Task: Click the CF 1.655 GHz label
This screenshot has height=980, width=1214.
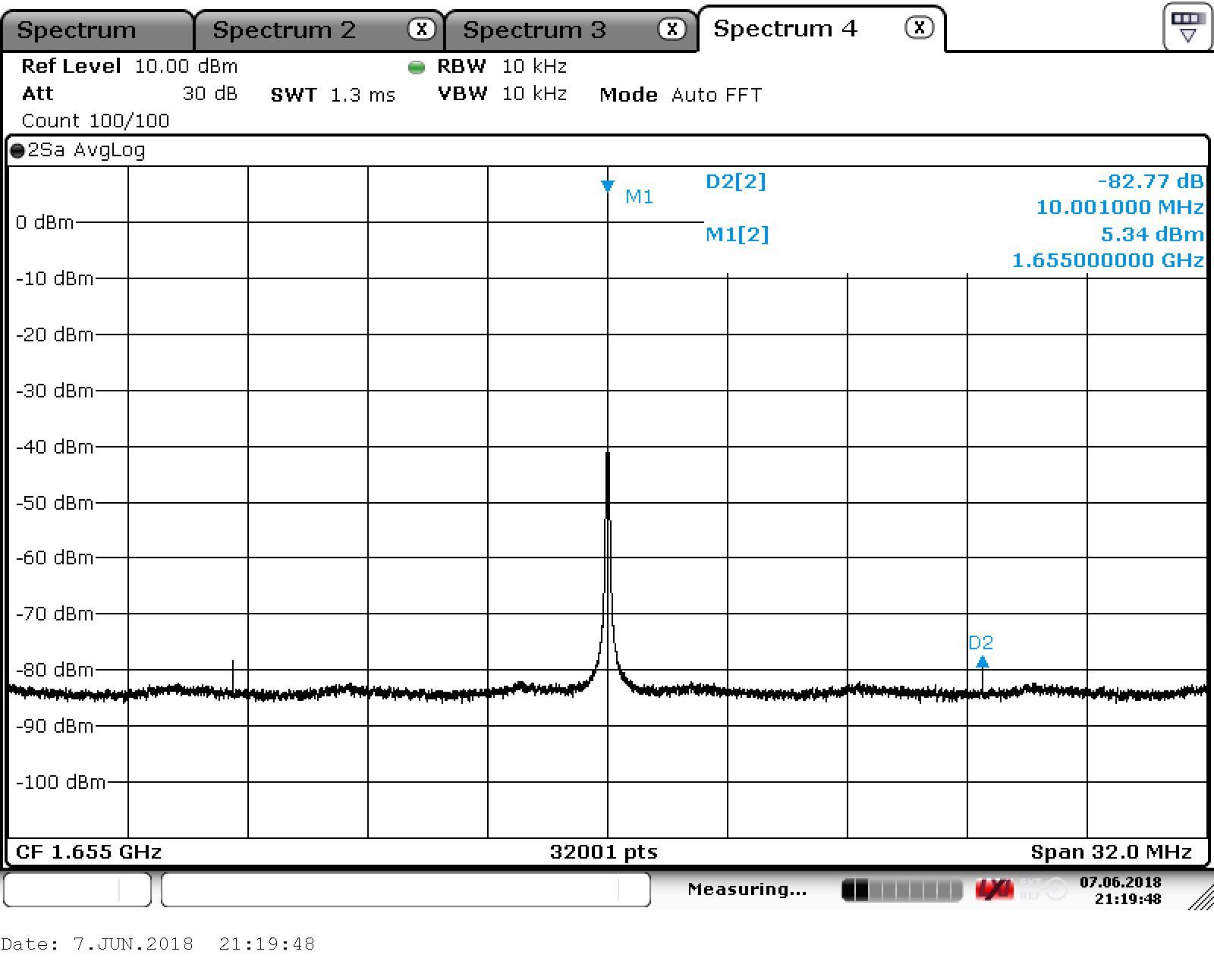Action: pyautogui.click(x=89, y=852)
